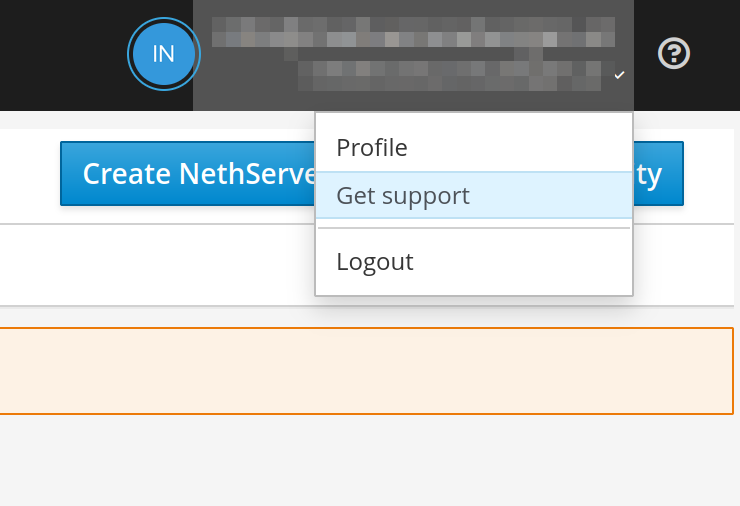This screenshot has height=506, width=740.
Task: Click the dark header right of the help icon
Action: pyautogui.click(x=718, y=54)
